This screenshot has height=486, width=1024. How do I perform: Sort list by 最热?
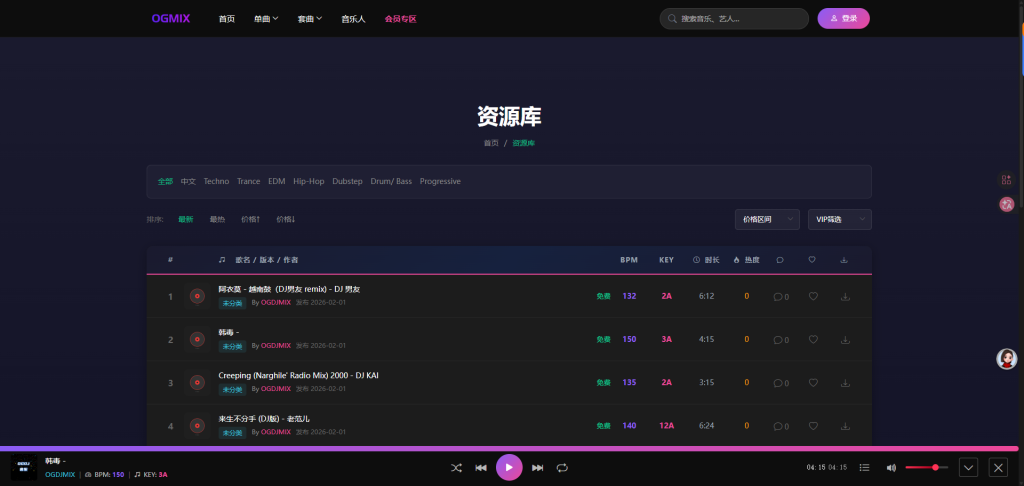tap(217, 219)
